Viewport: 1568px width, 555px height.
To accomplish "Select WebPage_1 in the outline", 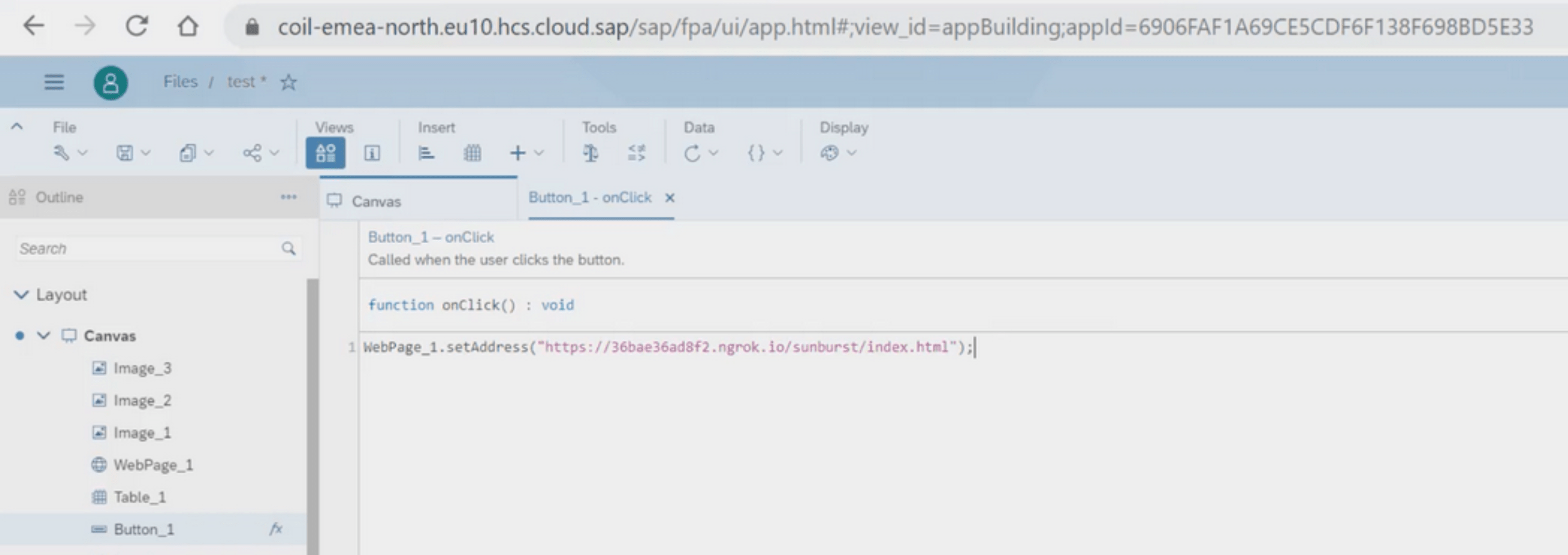I will point(153,465).
